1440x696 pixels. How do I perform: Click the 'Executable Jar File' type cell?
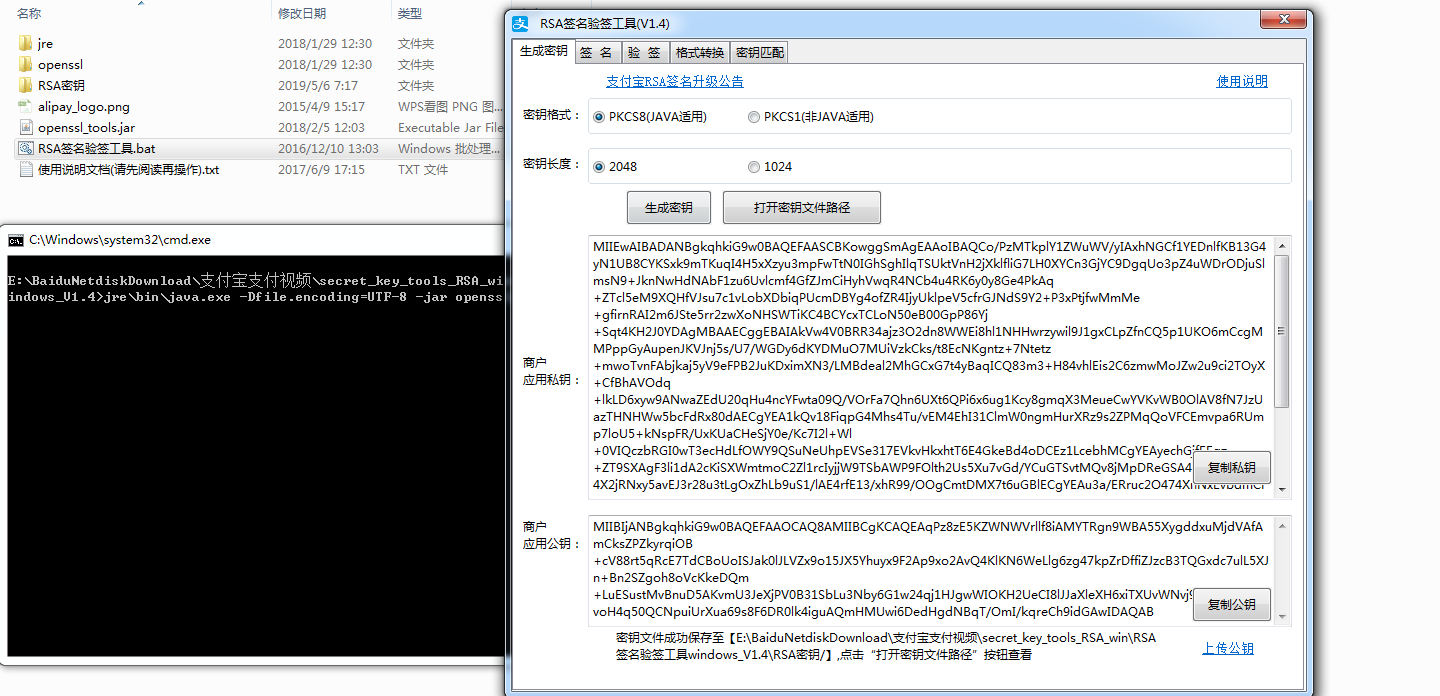[450, 128]
